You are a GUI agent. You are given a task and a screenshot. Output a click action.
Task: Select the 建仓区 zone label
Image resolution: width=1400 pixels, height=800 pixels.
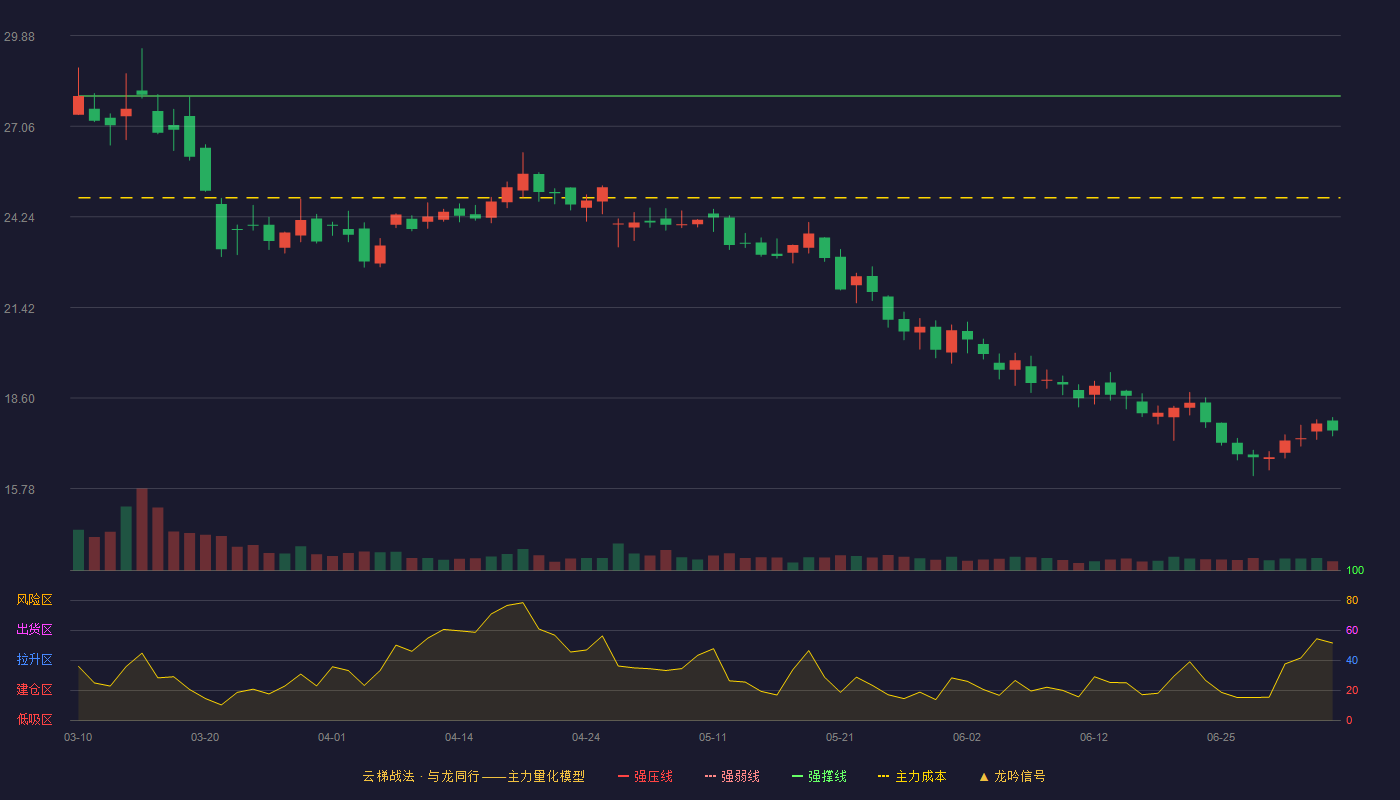click(x=34, y=690)
